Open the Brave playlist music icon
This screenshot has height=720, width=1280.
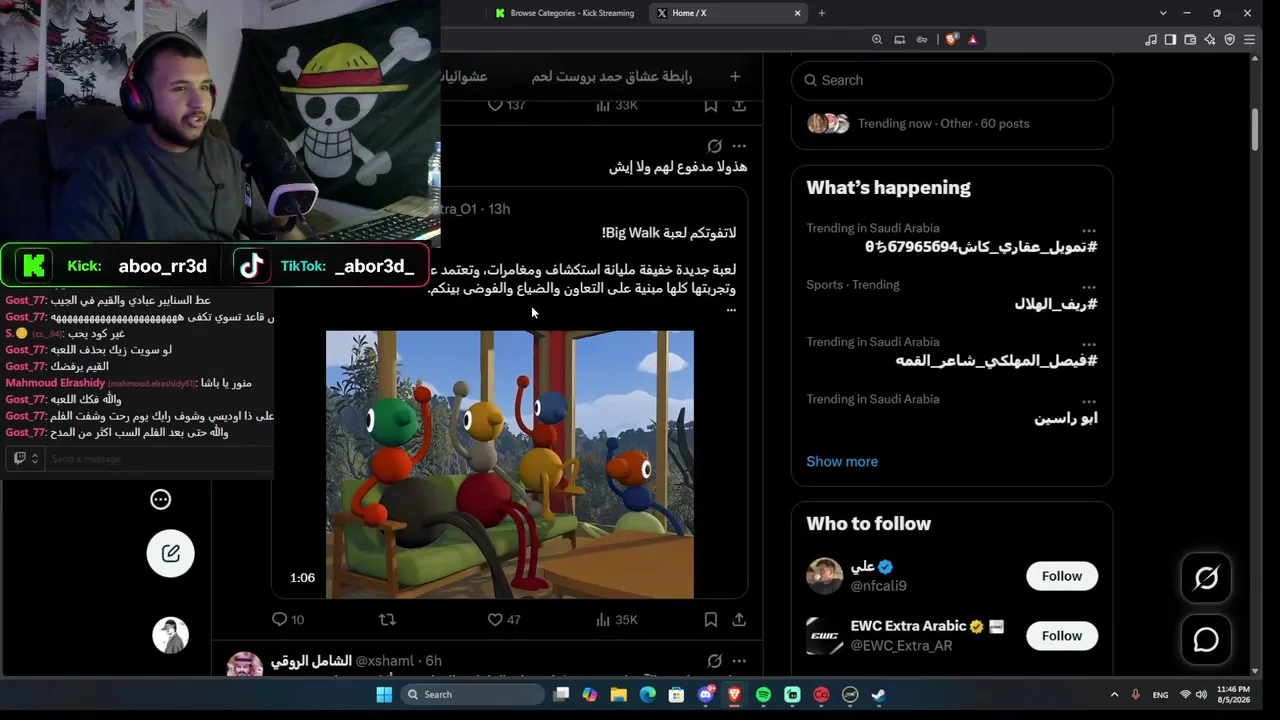[1150, 40]
